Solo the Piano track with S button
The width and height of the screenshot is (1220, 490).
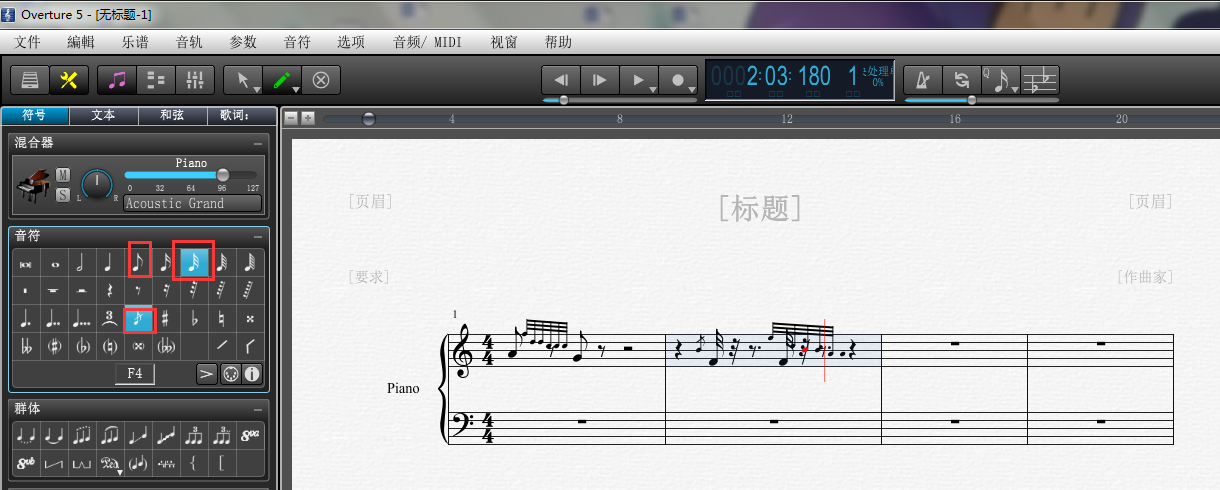[63, 195]
